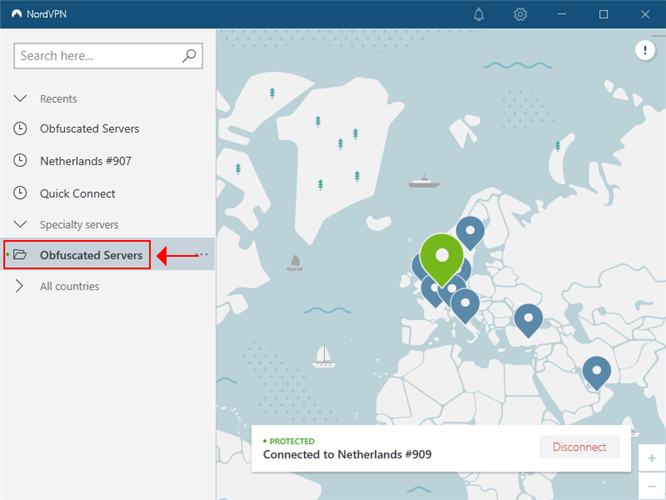666x500 pixels.
Task: Collapse the Recents section
Action: coord(20,99)
